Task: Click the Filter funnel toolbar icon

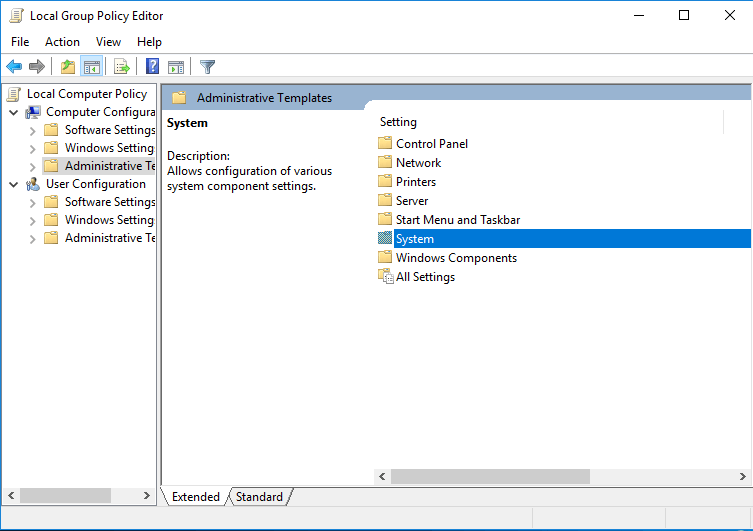Action: [x=207, y=66]
